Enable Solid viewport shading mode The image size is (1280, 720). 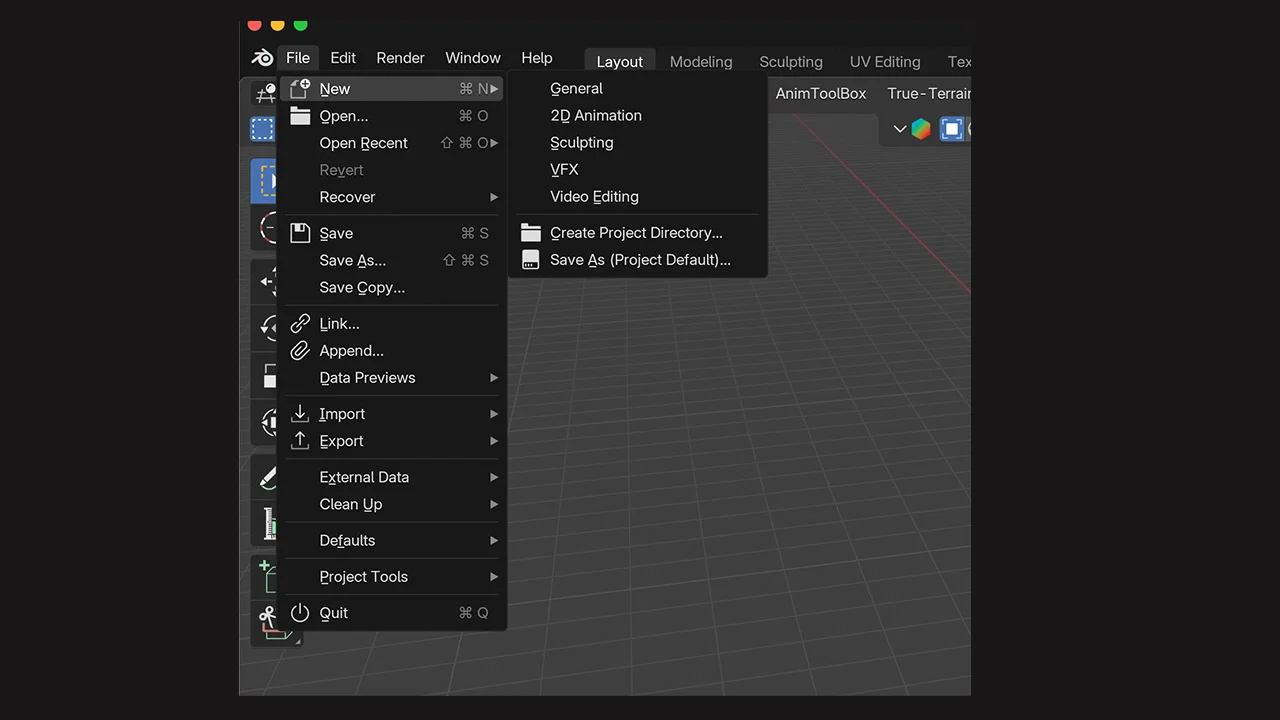(951, 128)
